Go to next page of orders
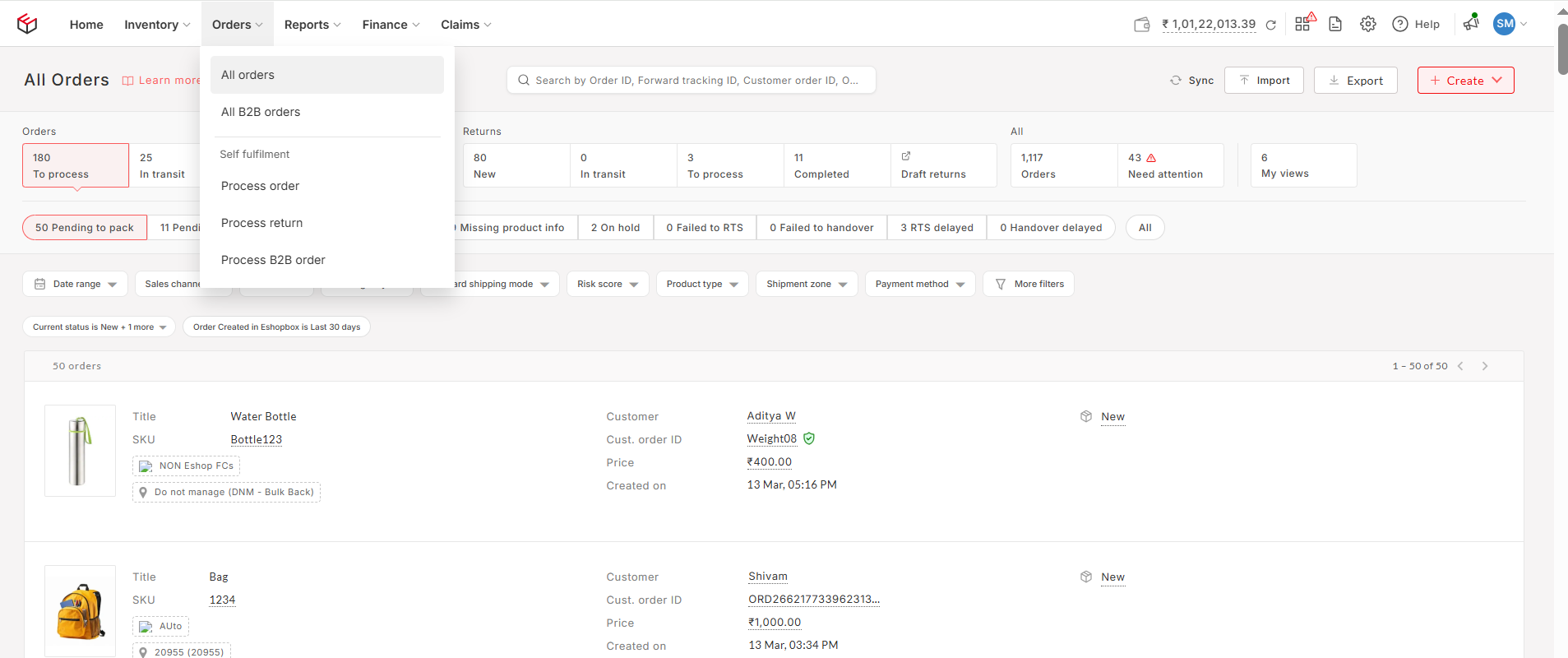 pos(1484,366)
